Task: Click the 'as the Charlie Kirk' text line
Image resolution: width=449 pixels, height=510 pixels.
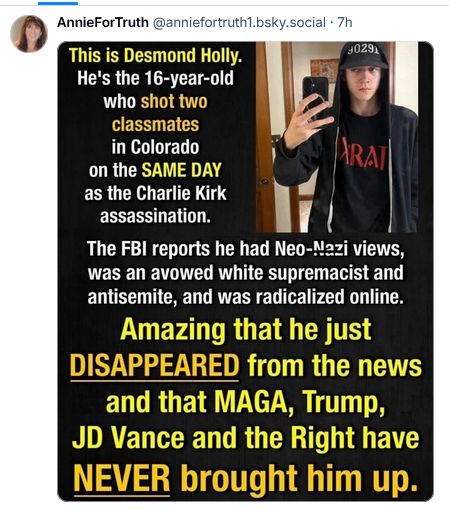Action: [155, 193]
